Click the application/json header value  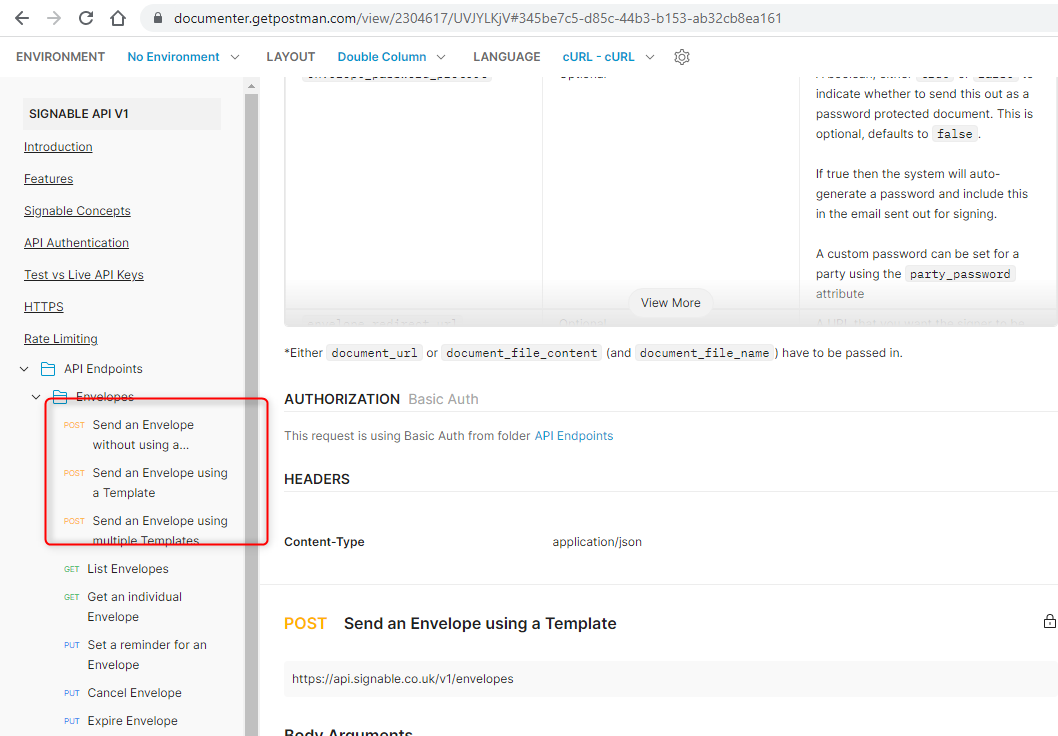pyautogui.click(x=597, y=542)
